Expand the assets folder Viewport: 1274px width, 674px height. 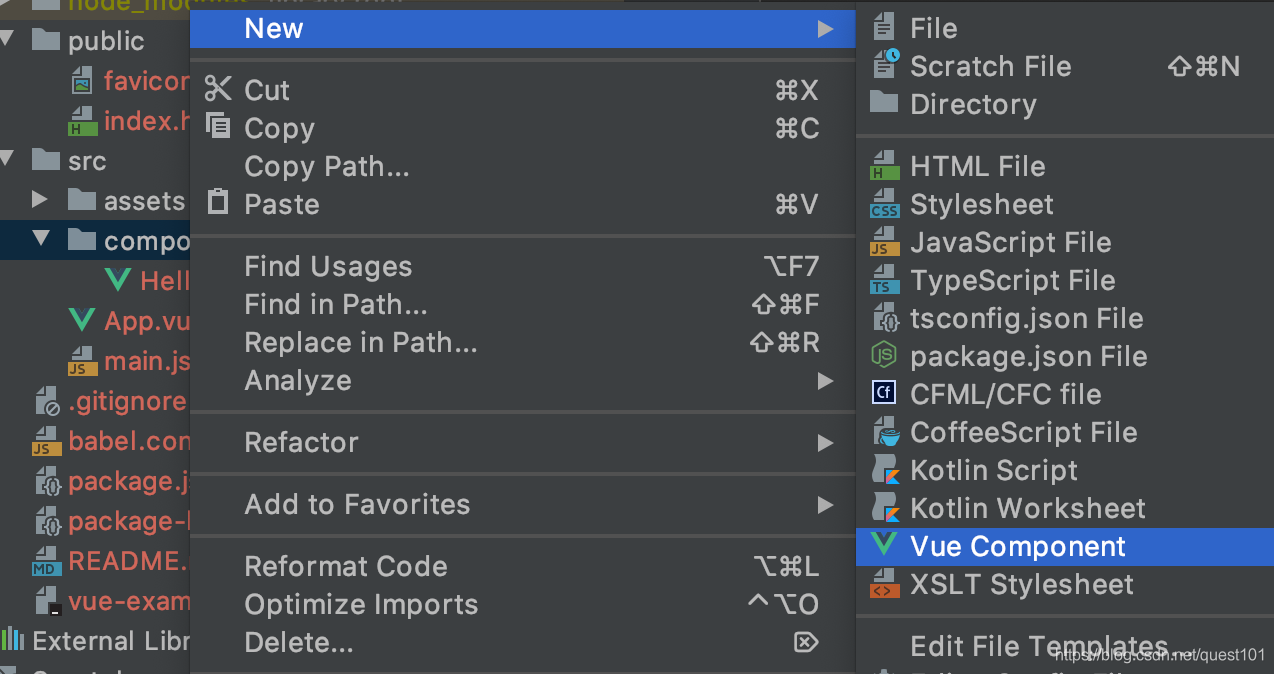(41, 200)
